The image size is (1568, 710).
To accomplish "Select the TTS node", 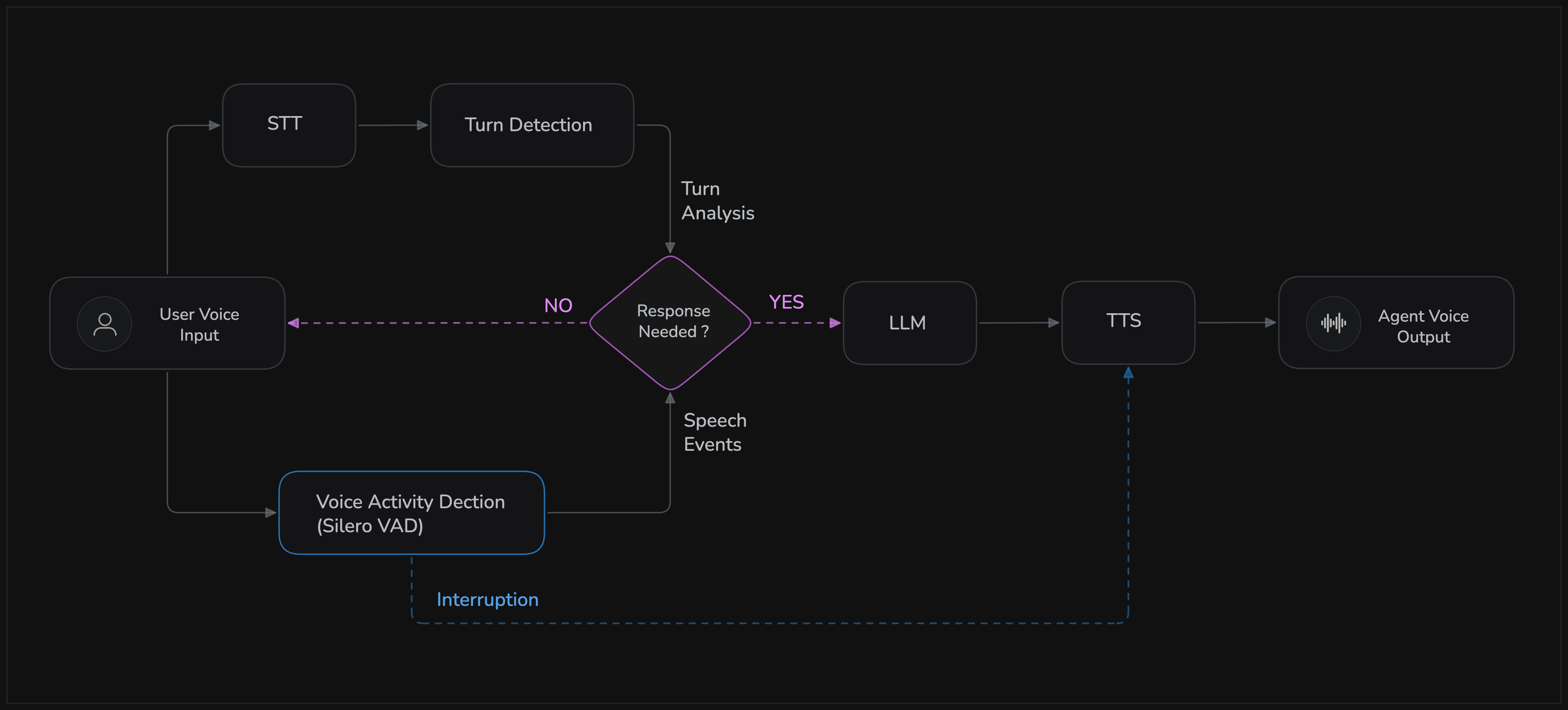I will pos(1128,323).
